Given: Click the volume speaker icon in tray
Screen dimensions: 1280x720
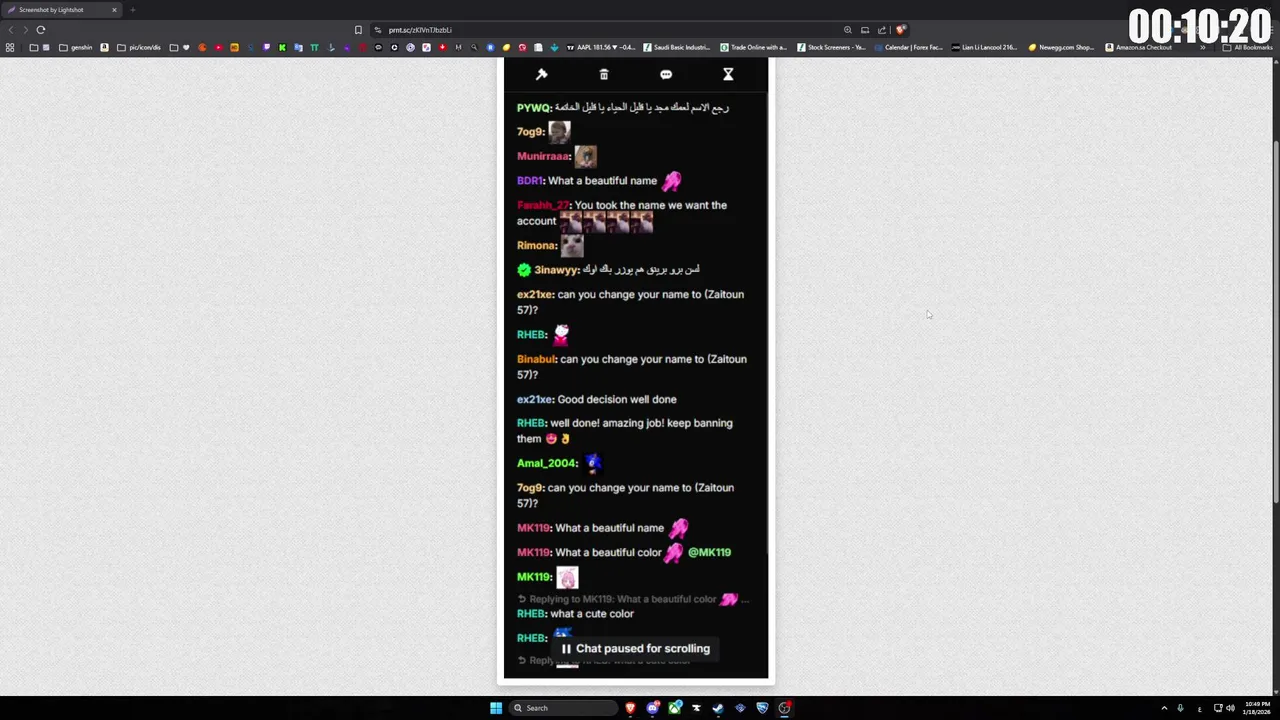Looking at the screenshot, I should pos(1230,708).
